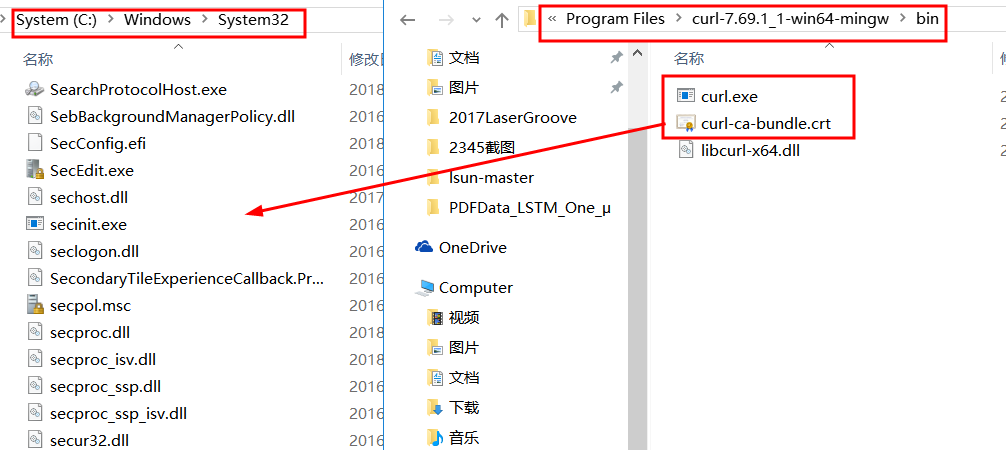Viewport: 1006px width, 450px height.
Task: Click the Computer icon in navigation pane
Action: click(424, 288)
